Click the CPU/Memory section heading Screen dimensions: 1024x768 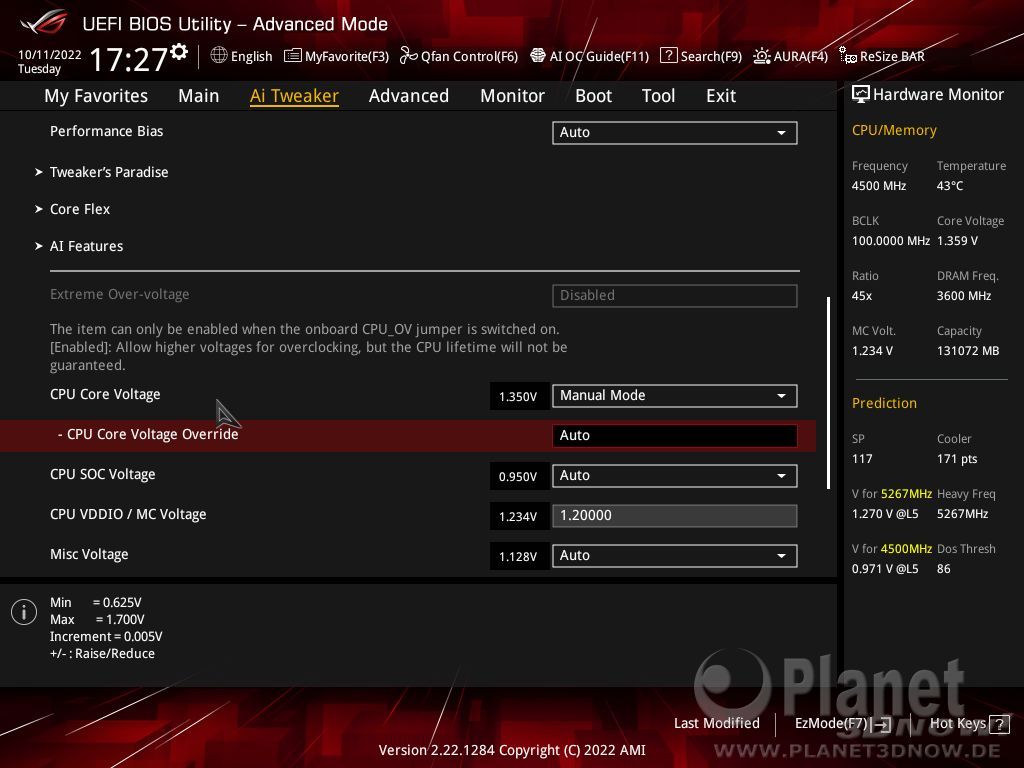tap(894, 131)
